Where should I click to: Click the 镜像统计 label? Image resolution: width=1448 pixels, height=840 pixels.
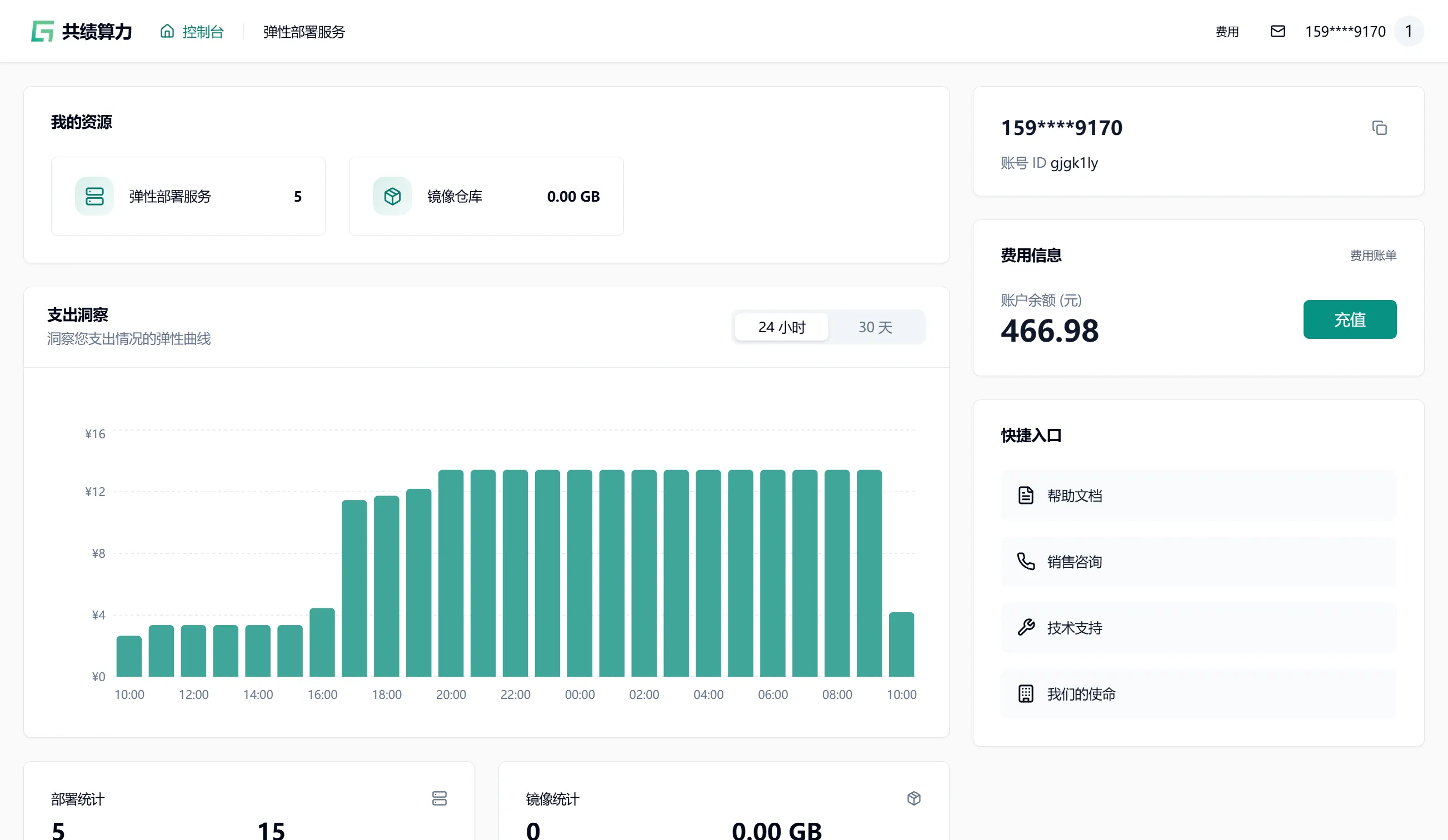click(x=552, y=799)
